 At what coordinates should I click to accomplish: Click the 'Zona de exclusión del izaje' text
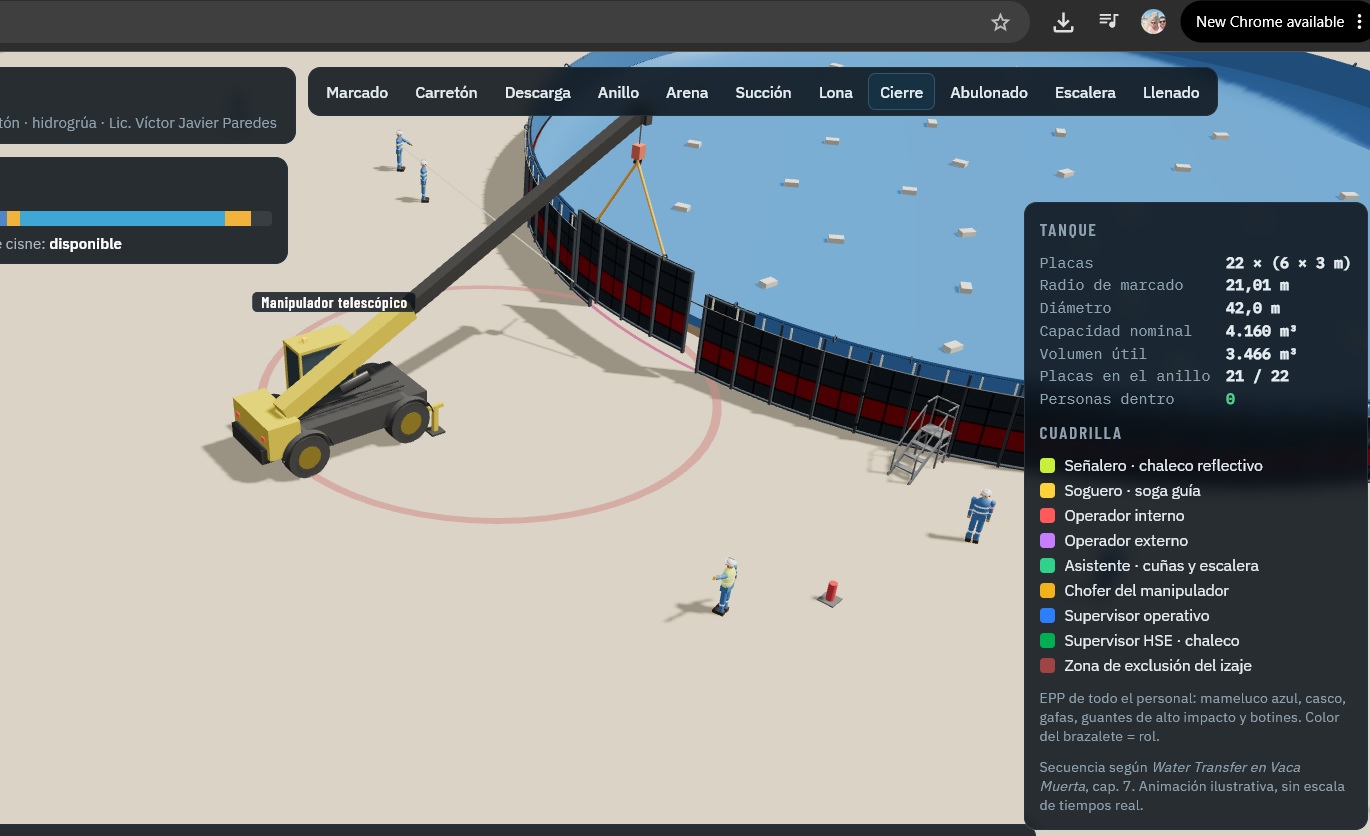[1158, 665]
